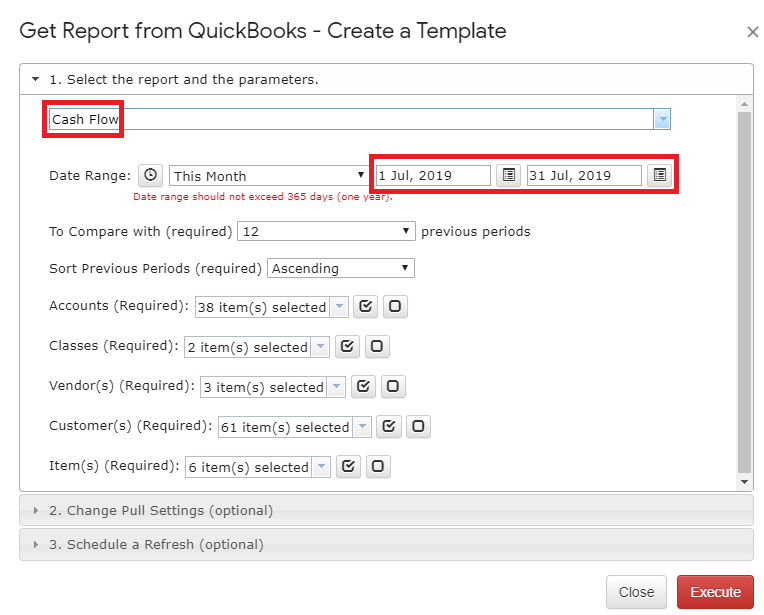Screen dimensions: 764x615
Task: Click the vertical scrollbar in parameters panel
Action: [x=744, y=290]
